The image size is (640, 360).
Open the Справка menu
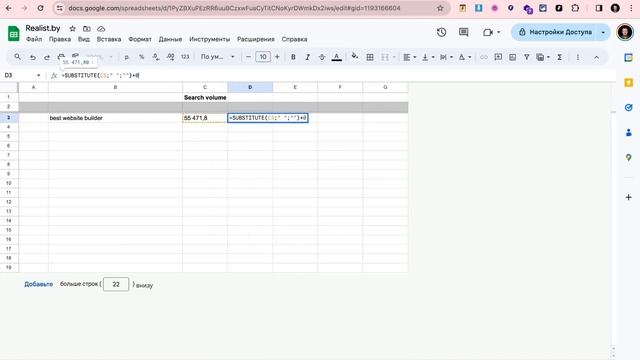pyautogui.click(x=294, y=39)
